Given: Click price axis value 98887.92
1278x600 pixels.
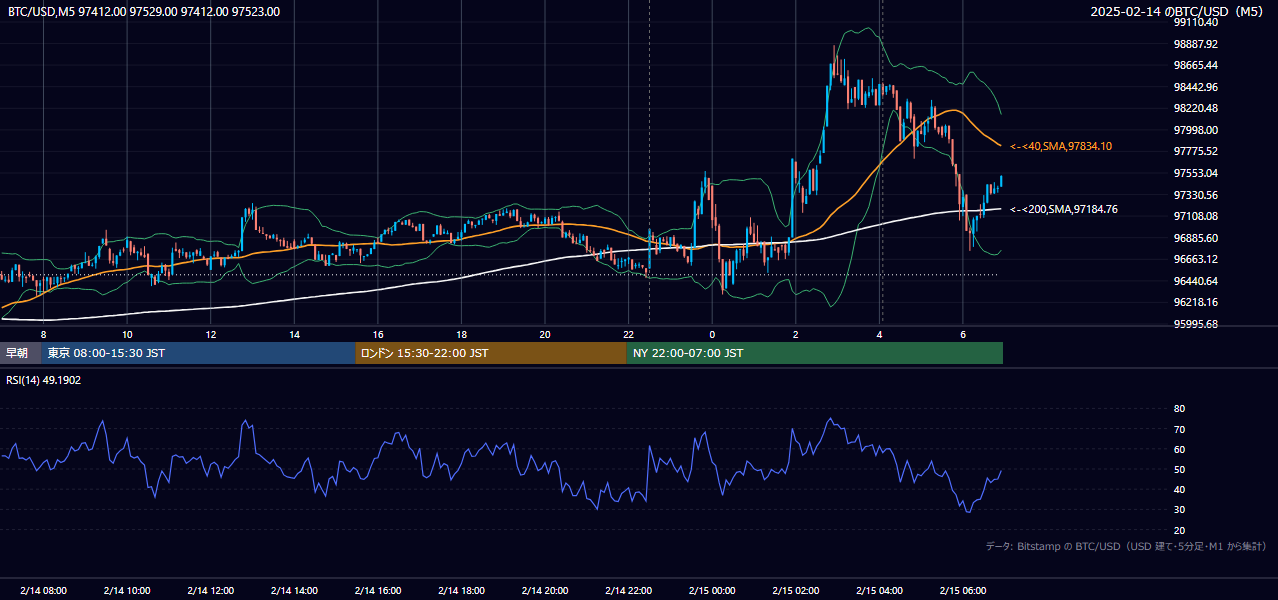Looking at the screenshot, I should click(x=1196, y=44).
